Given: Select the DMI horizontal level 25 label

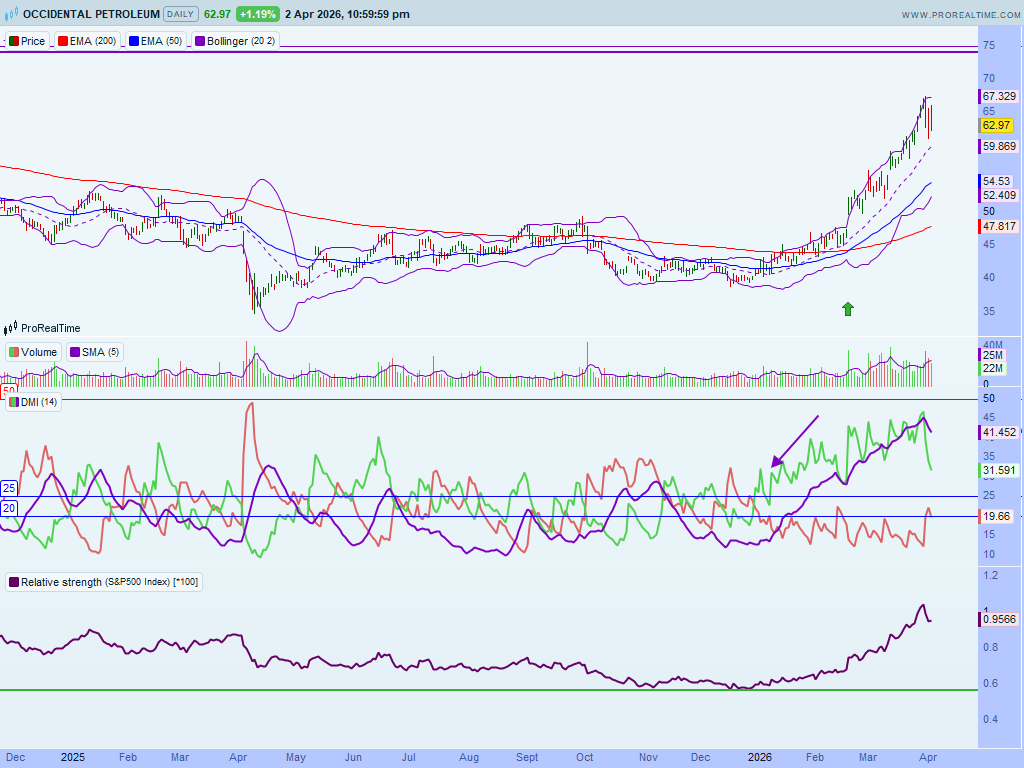Looking at the screenshot, I should pyautogui.click(x=9, y=488).
